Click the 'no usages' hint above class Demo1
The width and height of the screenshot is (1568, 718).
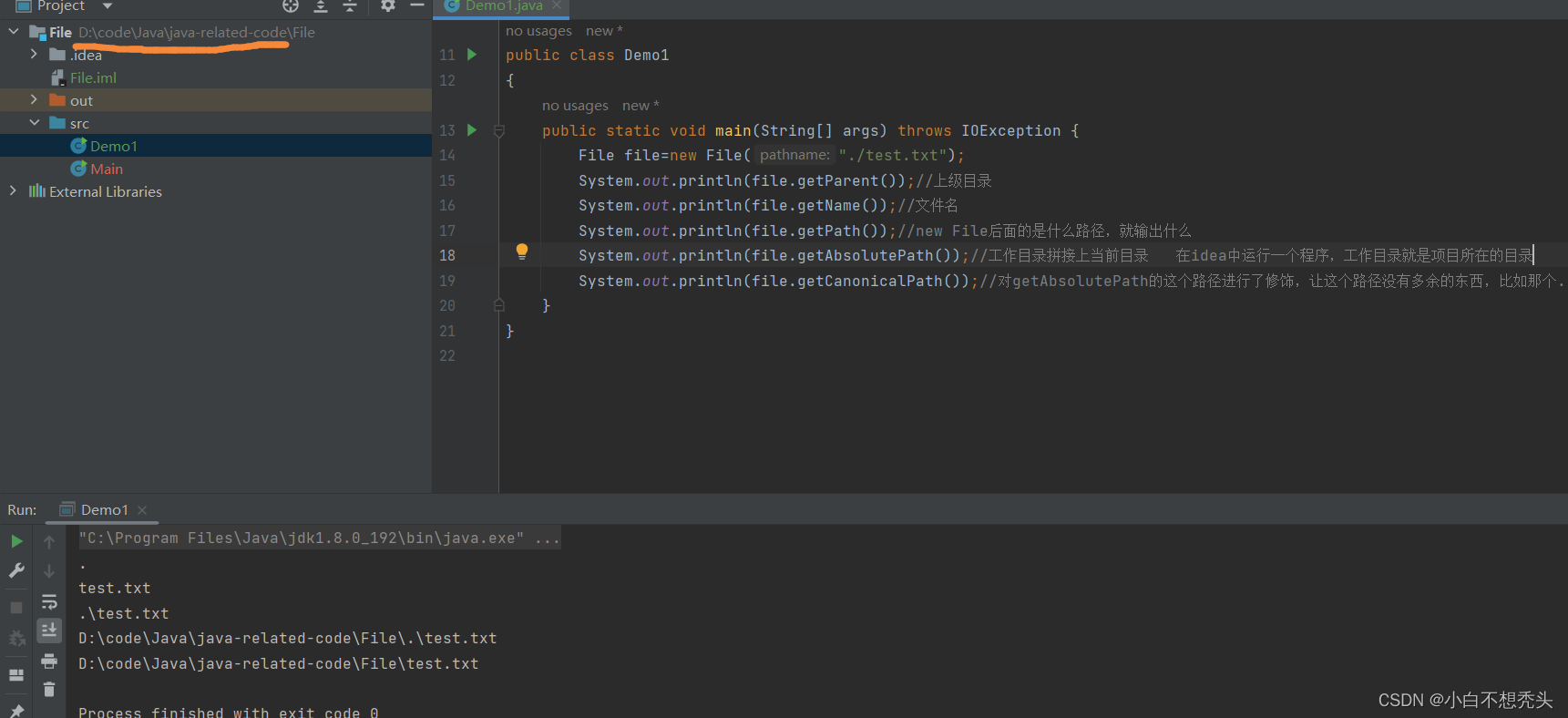[538, 31]
